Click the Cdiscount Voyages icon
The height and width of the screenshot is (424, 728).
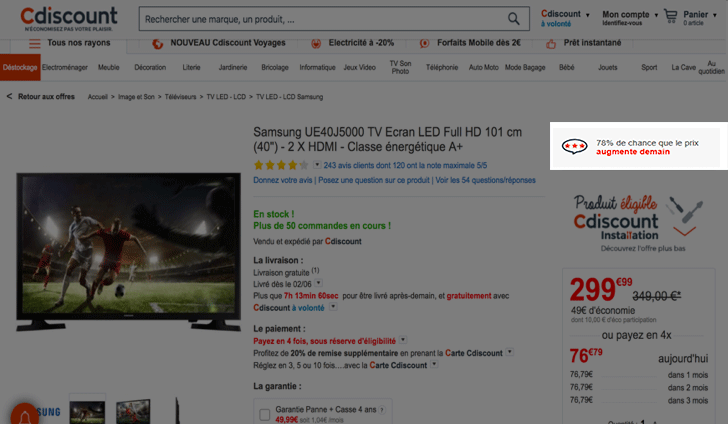pyautogui.click(x=157, y=44)
